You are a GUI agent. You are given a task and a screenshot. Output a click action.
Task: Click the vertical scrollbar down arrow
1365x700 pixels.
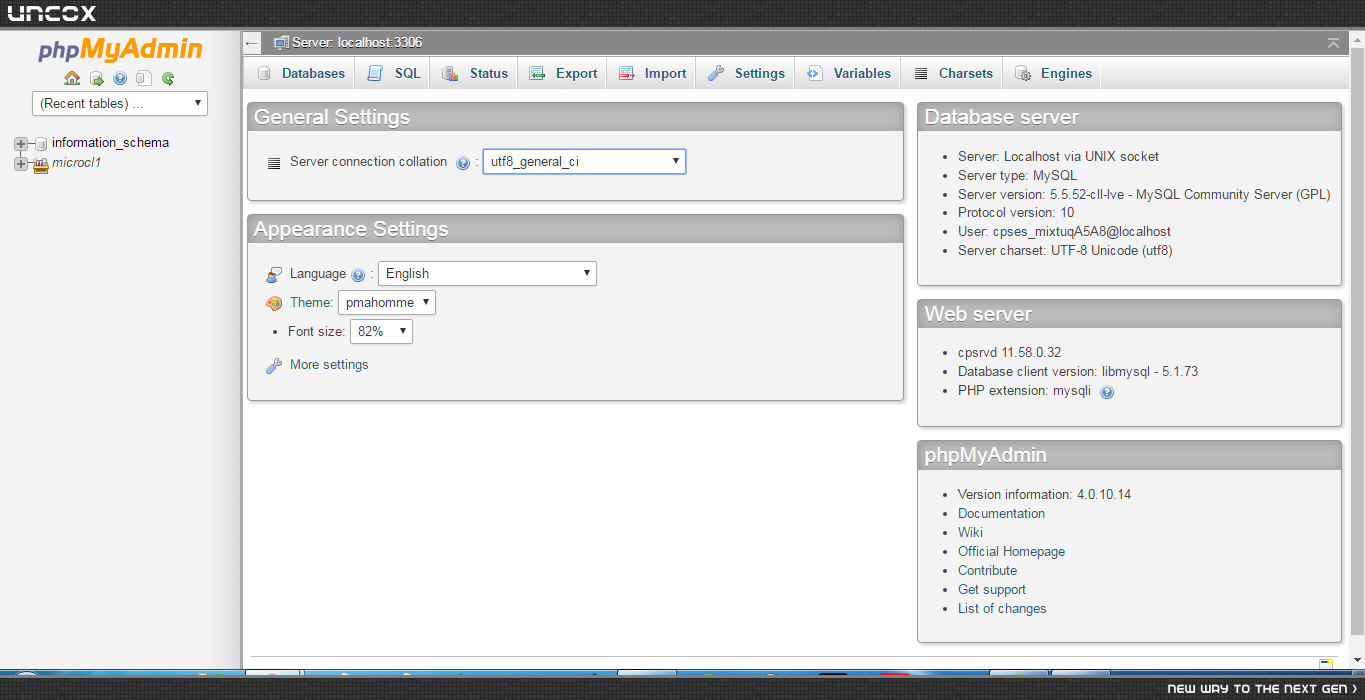tap(1356, 660)
